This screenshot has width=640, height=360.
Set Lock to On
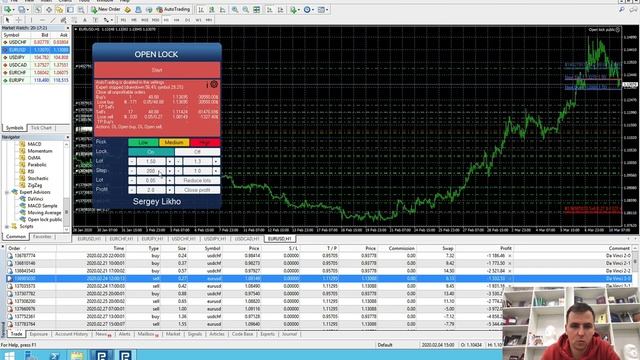151,152
